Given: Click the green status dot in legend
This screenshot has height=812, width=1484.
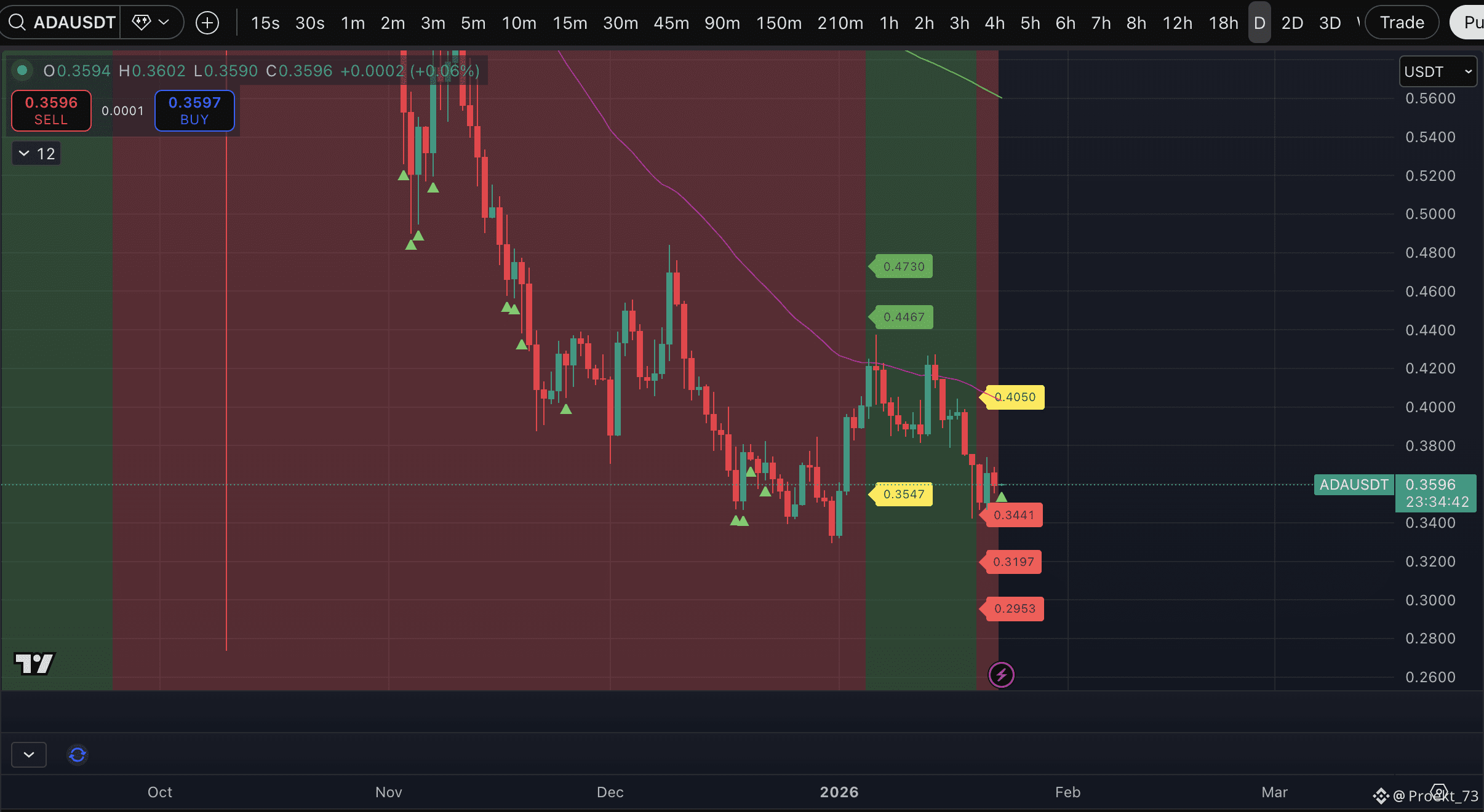Looking at the screenshot, I should coord(22,70).
